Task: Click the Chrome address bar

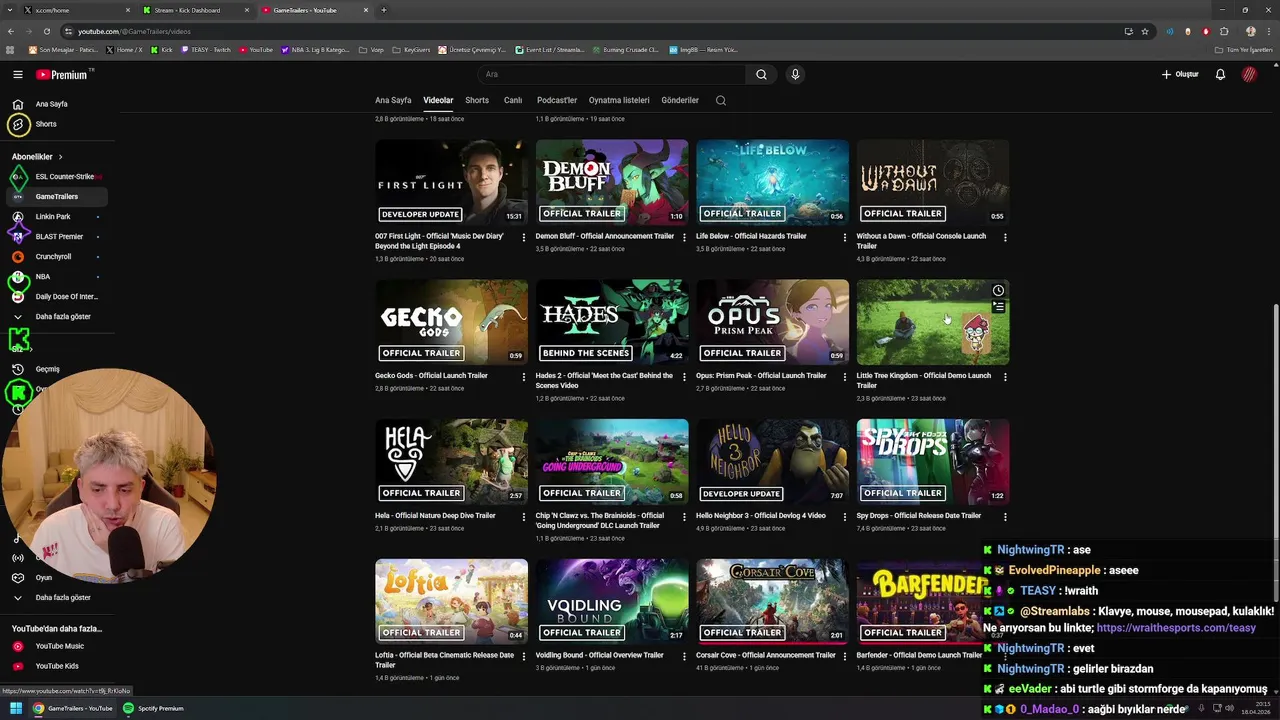Action: point(590,31)
